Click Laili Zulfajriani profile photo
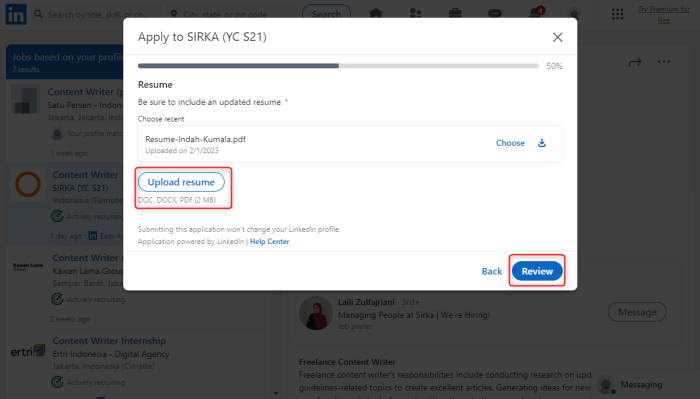This screenshot has height=399, width=700. [x=316, y=313]
